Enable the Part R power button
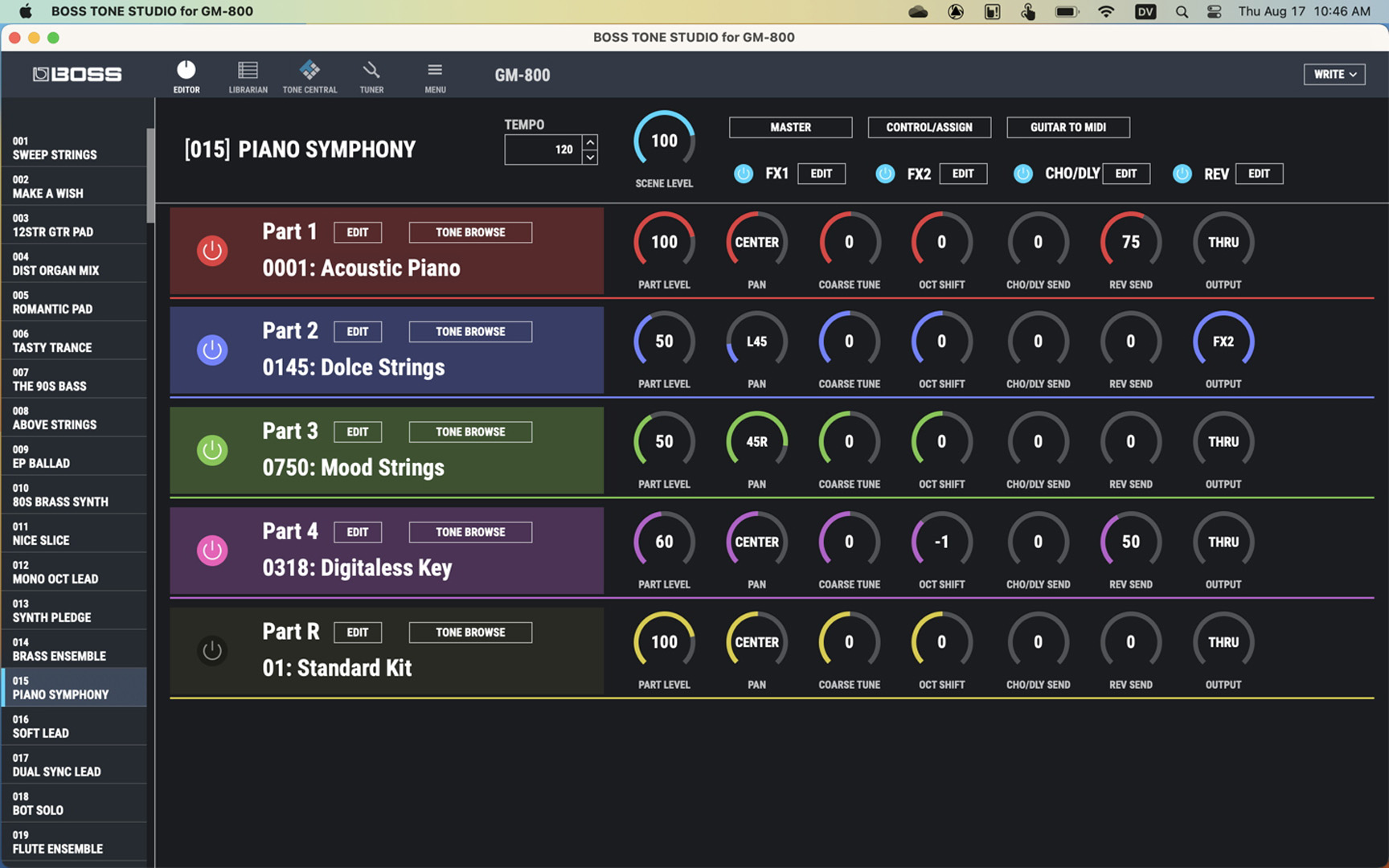The width and height of the screenshot is (1389, 868). click(x=212, y=651)
